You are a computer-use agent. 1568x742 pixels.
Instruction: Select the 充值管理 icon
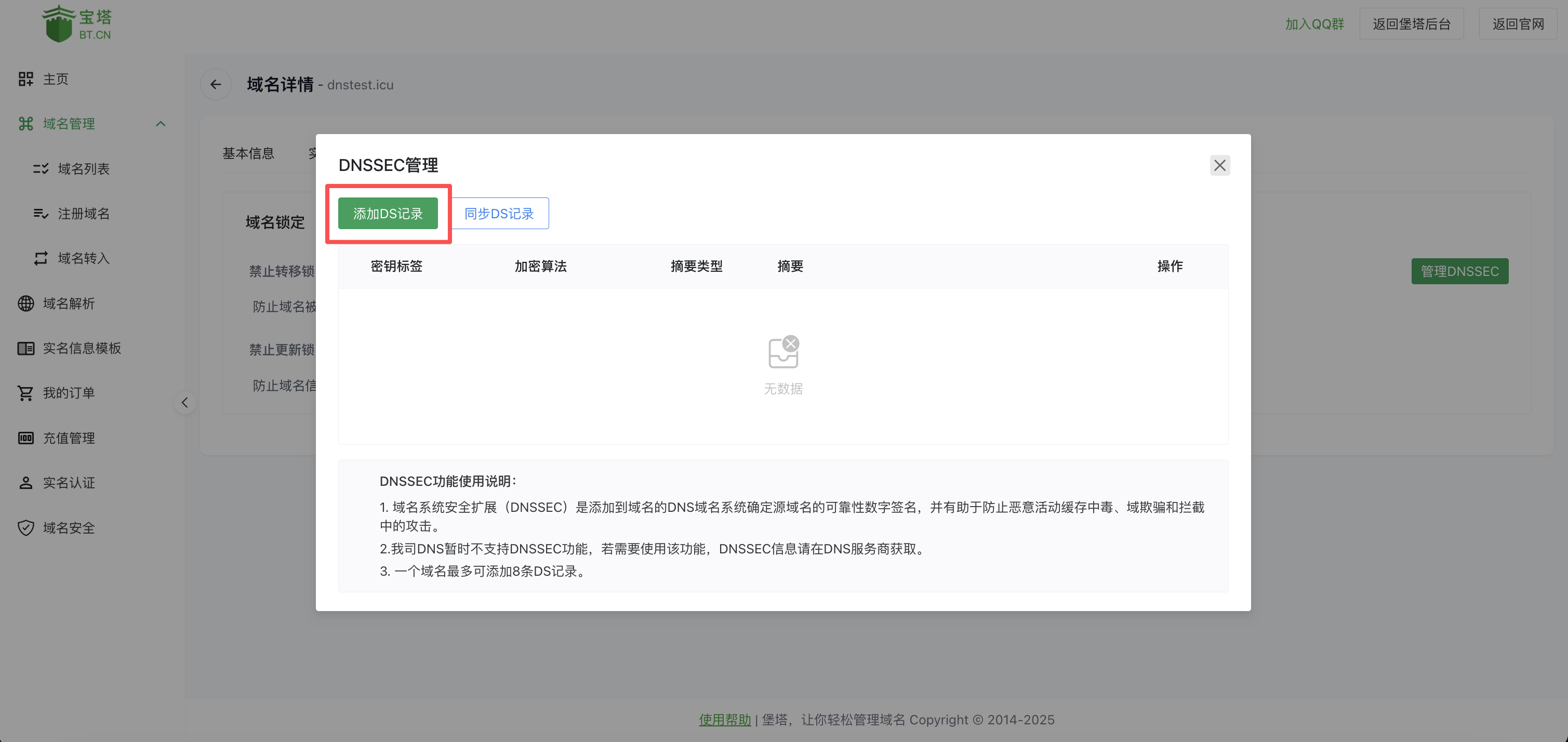(x=26, y=438)
